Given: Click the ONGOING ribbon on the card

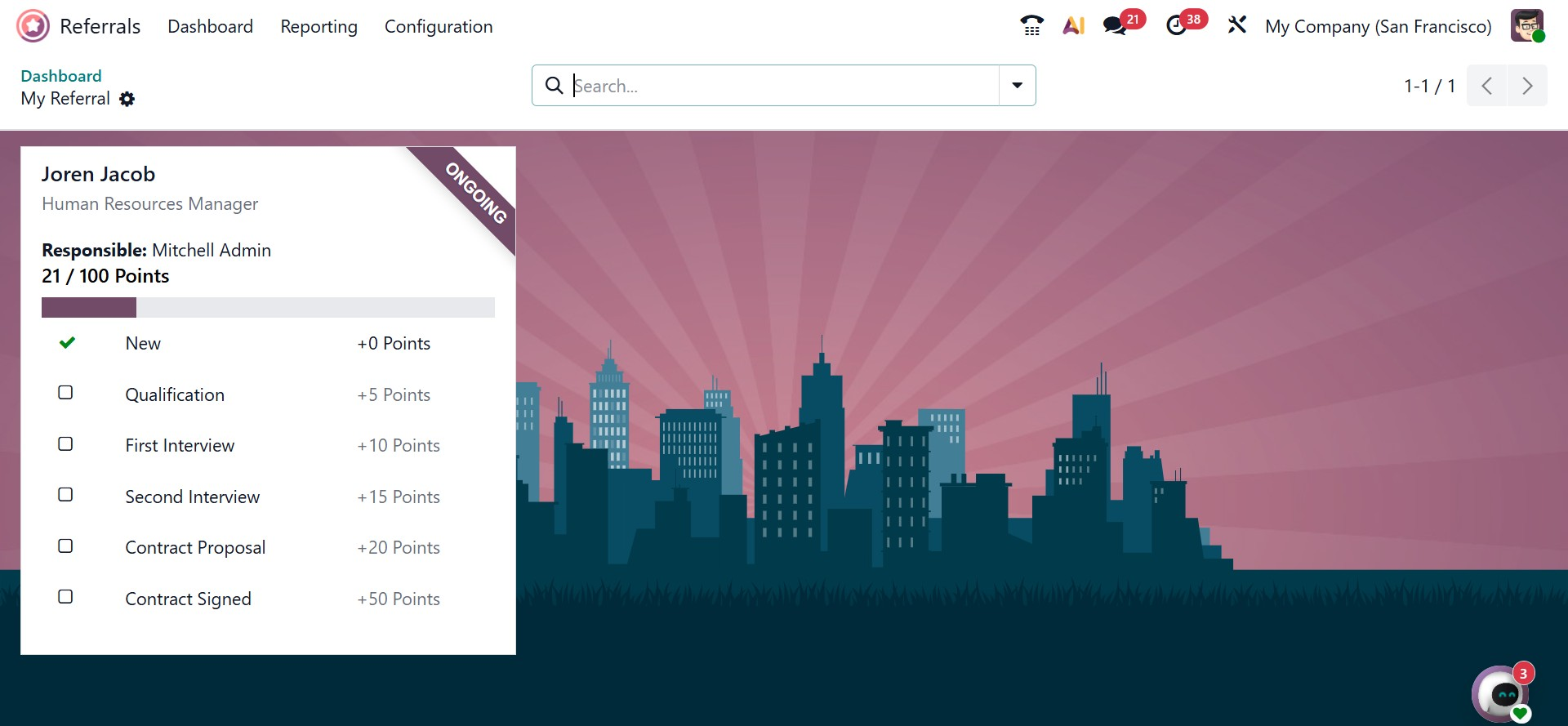Looking at the screenshot, I should (475, 193).
